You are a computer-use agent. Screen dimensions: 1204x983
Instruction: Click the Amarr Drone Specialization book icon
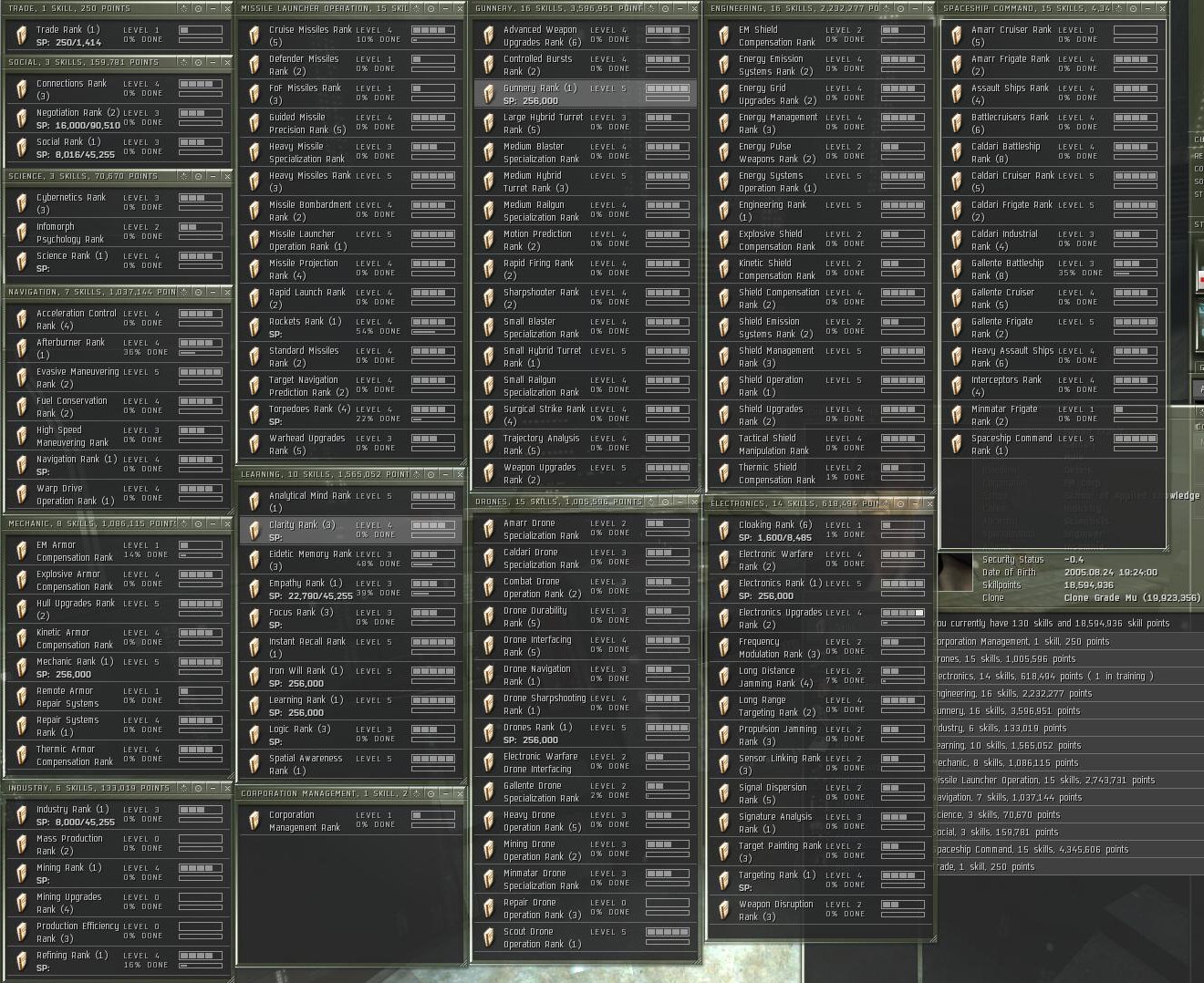click(x=490, y=529)
